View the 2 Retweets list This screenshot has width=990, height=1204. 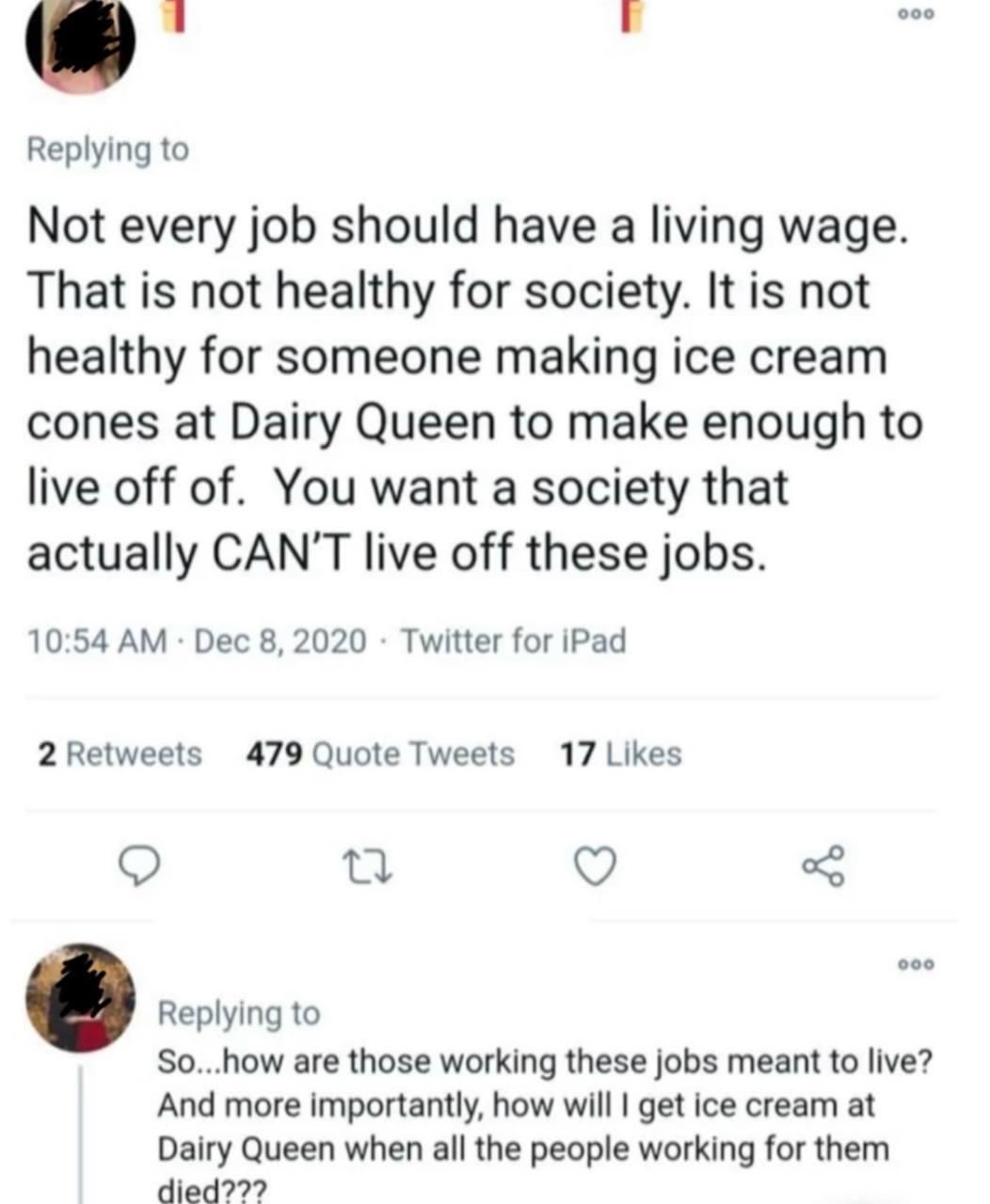tap(120, 754)
